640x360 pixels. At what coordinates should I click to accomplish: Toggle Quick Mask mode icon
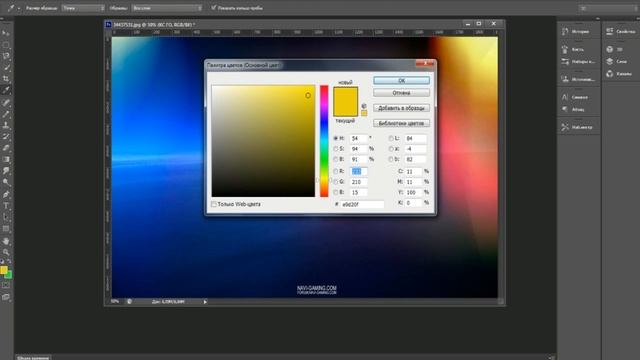pos(6,285)
